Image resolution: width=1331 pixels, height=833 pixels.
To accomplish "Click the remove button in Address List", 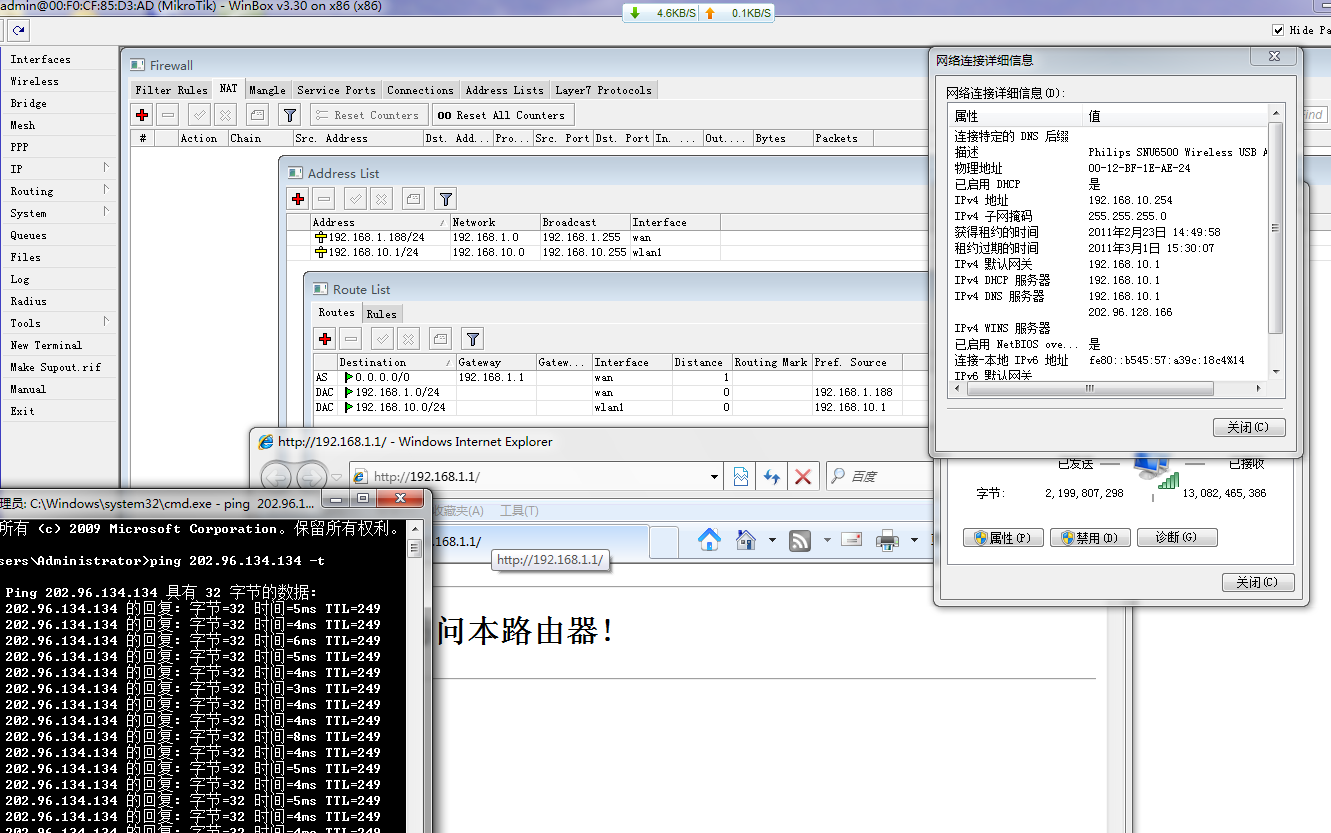I will [x=323, y=199].
